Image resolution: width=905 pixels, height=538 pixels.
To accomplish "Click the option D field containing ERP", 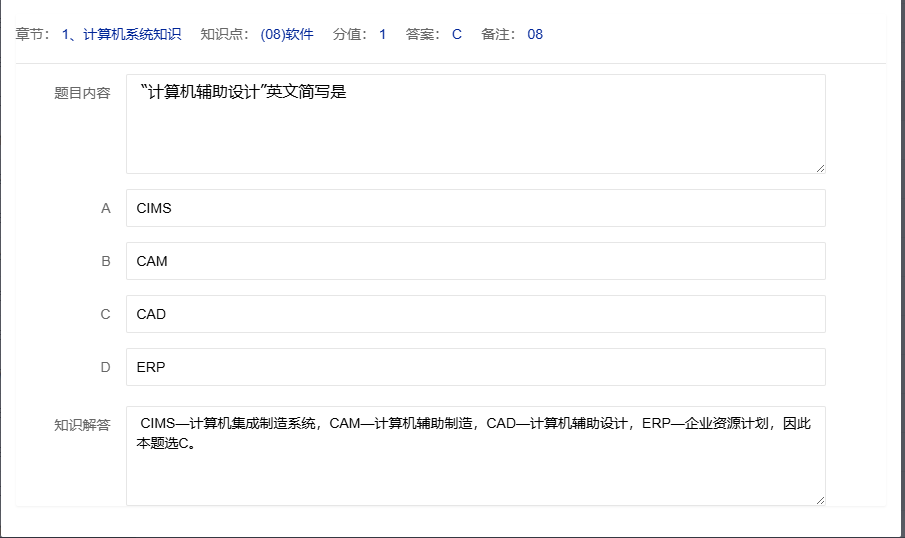I will 475,367.
